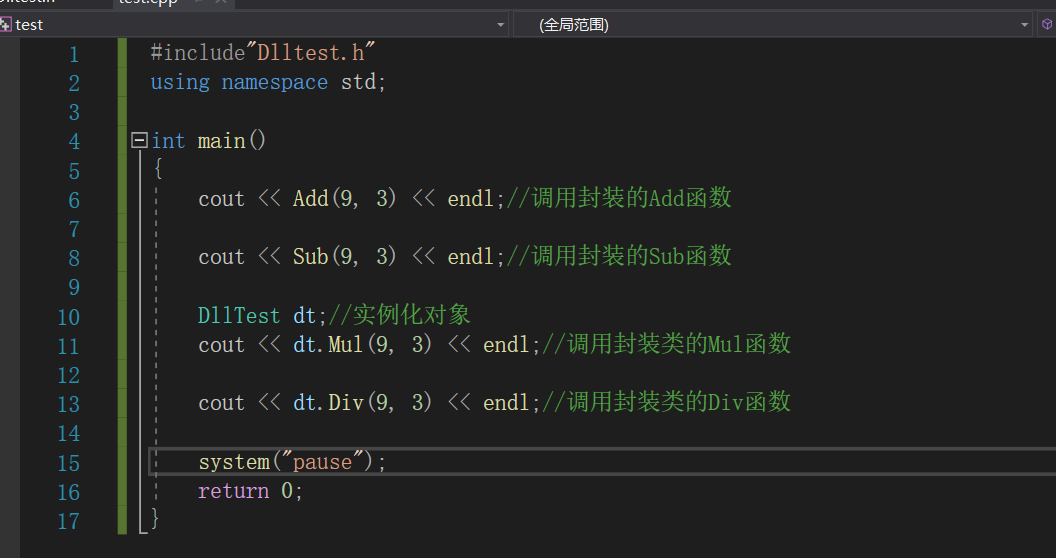Collapse the main() function outline block
The image size is (1056, 558).
(x=140, y=141)
